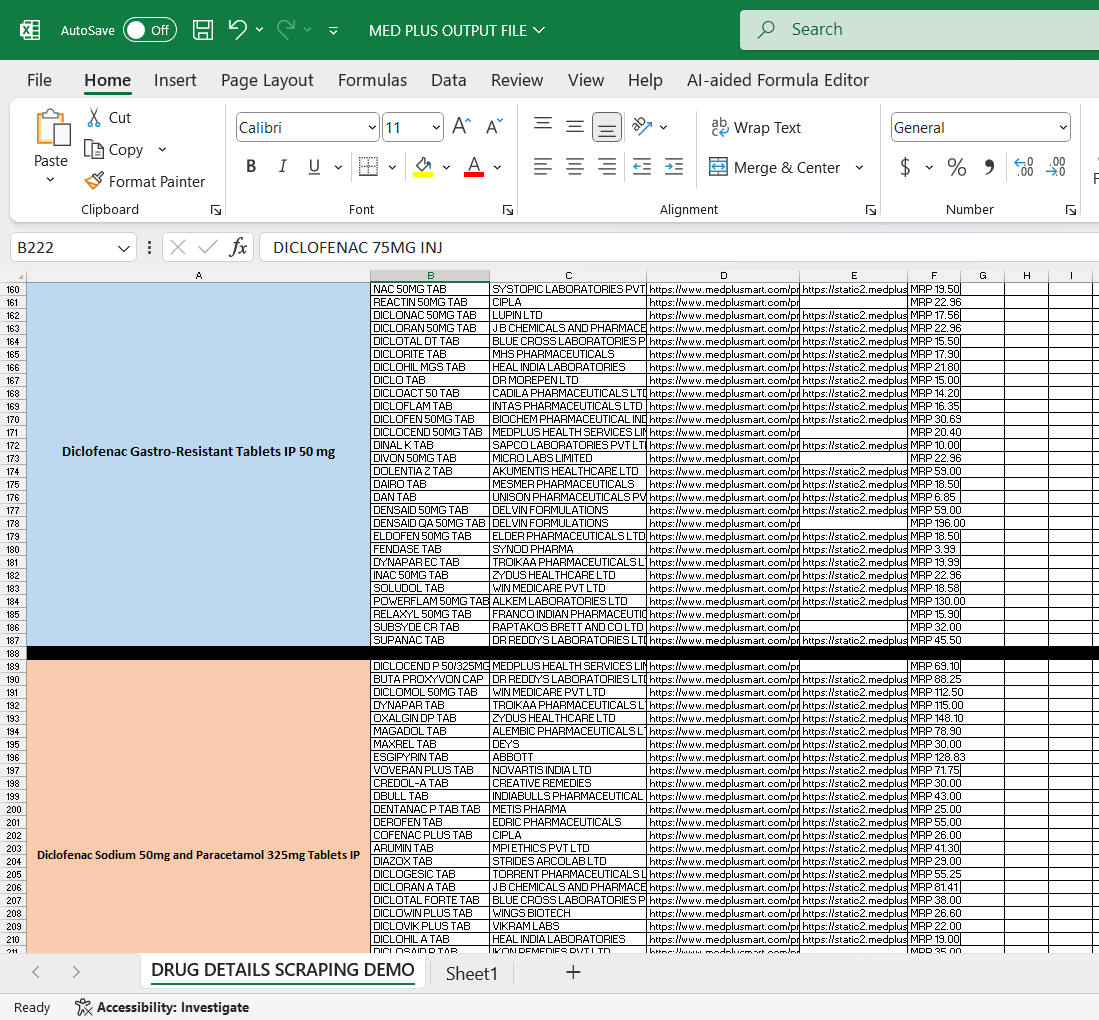Toggle the AutoSave switch
The height and width of the screenshot is (1020, 1099).
tap(149, 30)
